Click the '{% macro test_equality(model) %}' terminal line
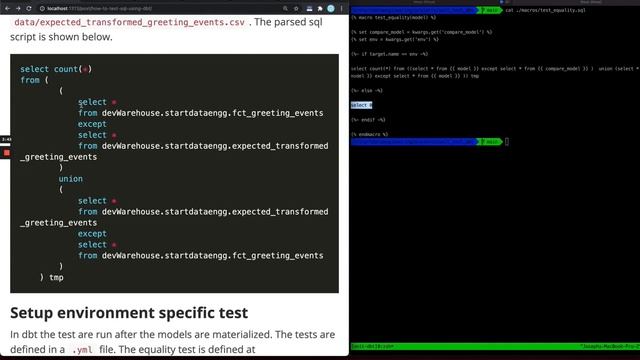 tap(393, 18)
